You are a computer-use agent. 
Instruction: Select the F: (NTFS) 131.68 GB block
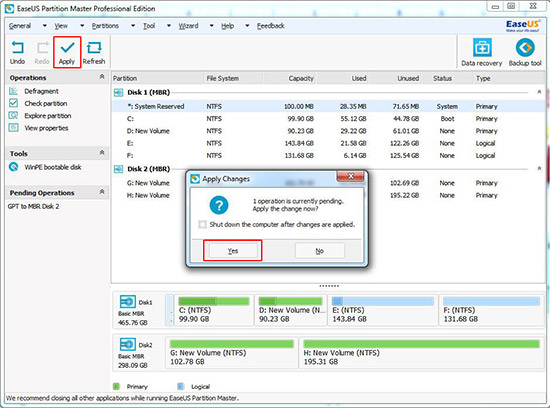(491, 310)
